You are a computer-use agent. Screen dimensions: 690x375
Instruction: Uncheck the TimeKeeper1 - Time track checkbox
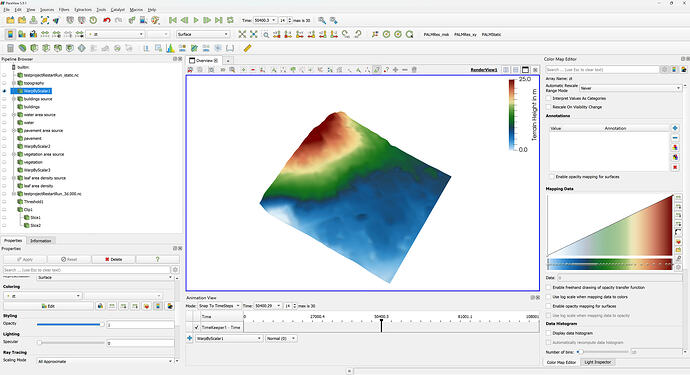point(197,327)
